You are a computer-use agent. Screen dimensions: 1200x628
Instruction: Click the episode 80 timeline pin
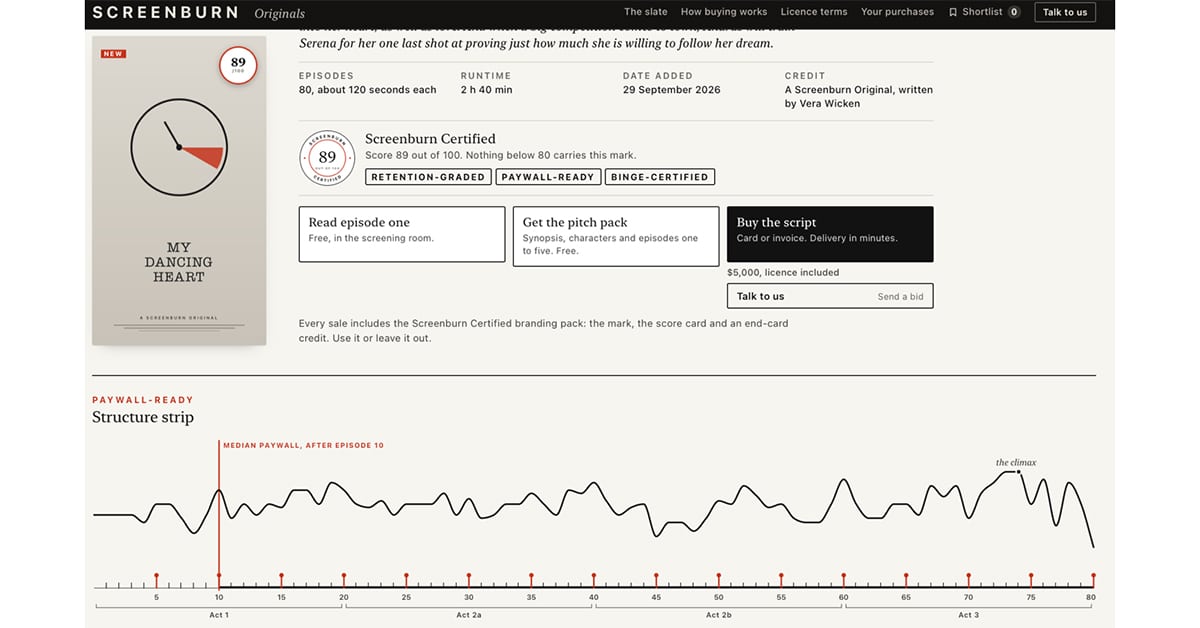(x=1093, y=581)
